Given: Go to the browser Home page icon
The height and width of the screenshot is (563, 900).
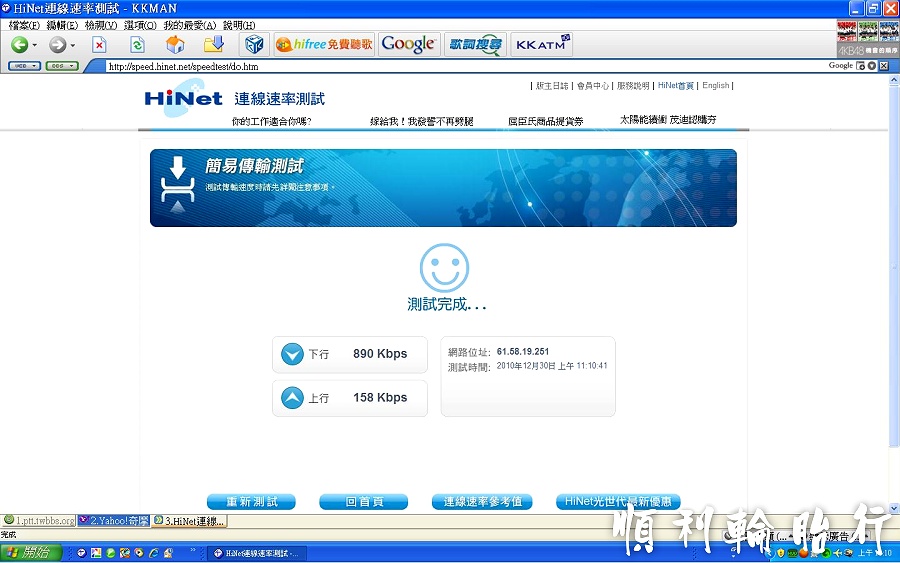Looking at the screenshot, I should pos(175,44).
